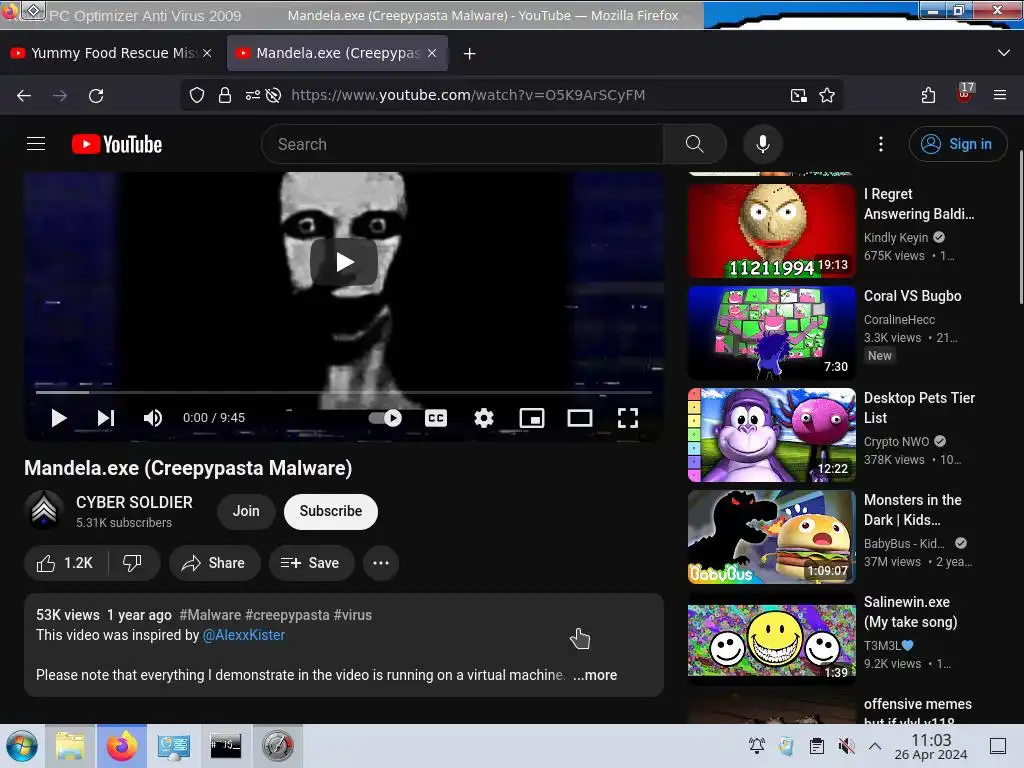
Task: Open the file explorer taskbar icon
Action: (x=70, y=746)
